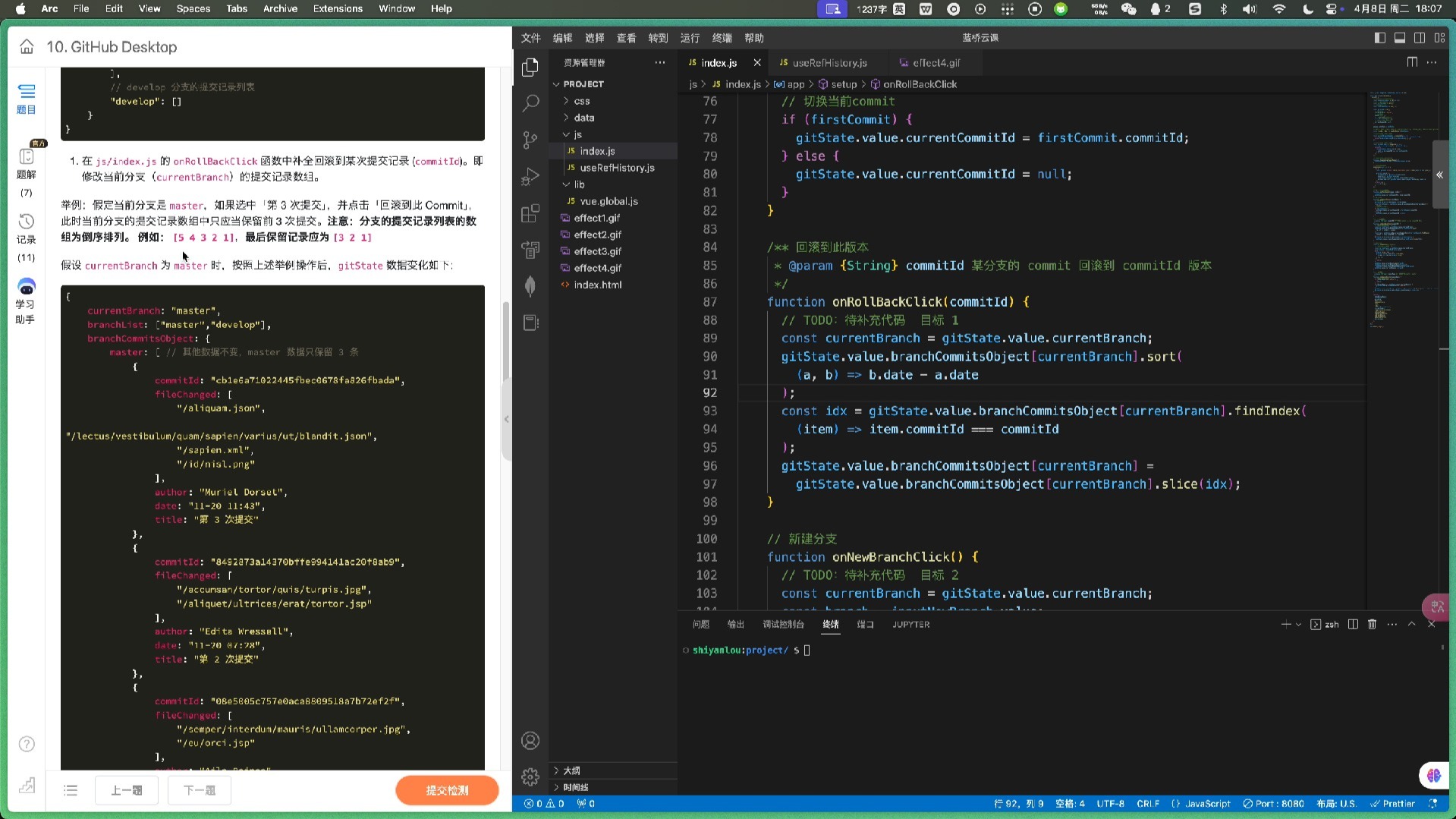The width and height of the screenshot is (1456, 819).
Task: Switch to the JUPYTER panel tab
Action: (x=910, y=624)
